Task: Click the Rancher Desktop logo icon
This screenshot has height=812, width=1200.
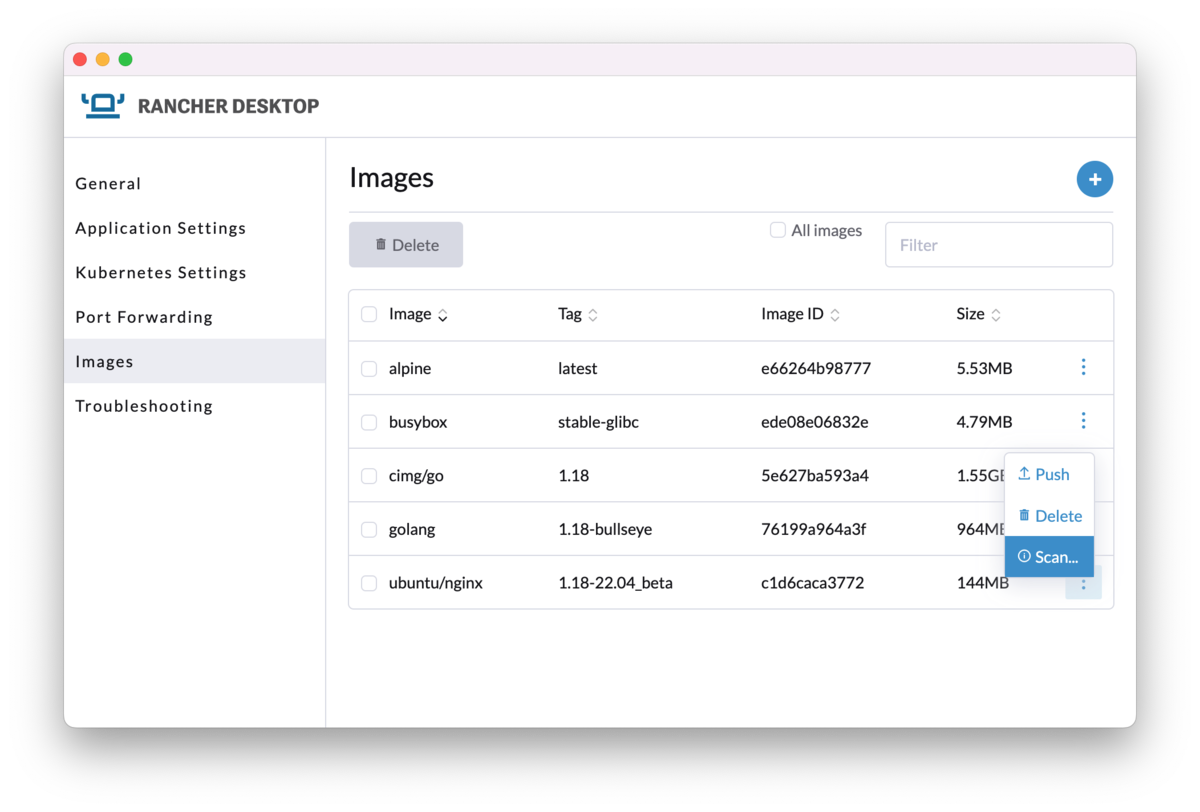Action: point(102,105)
